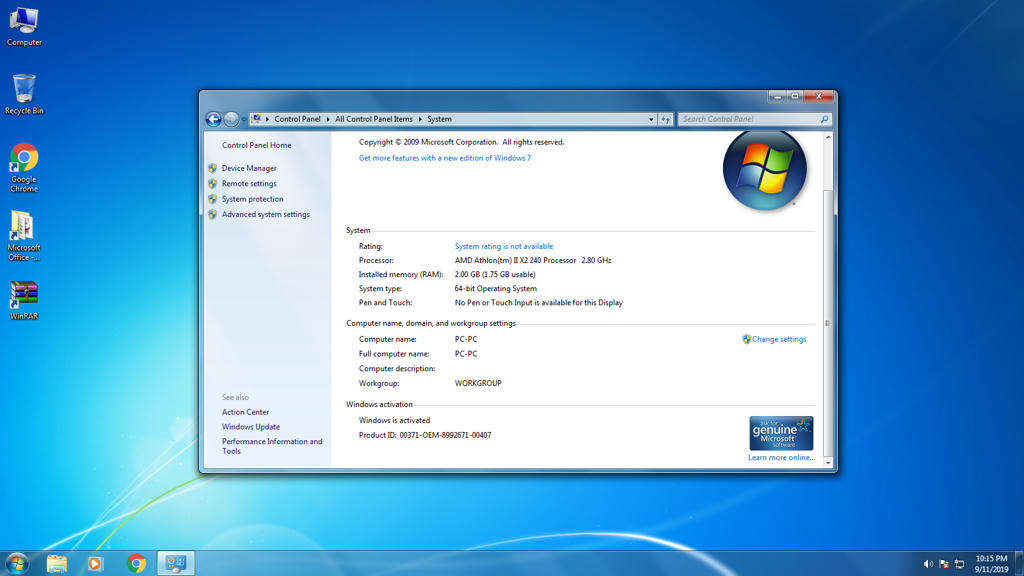This screenshot has height=576, width=1024.
Task: Click the search magnifier icon
Action: click(824, 119)
